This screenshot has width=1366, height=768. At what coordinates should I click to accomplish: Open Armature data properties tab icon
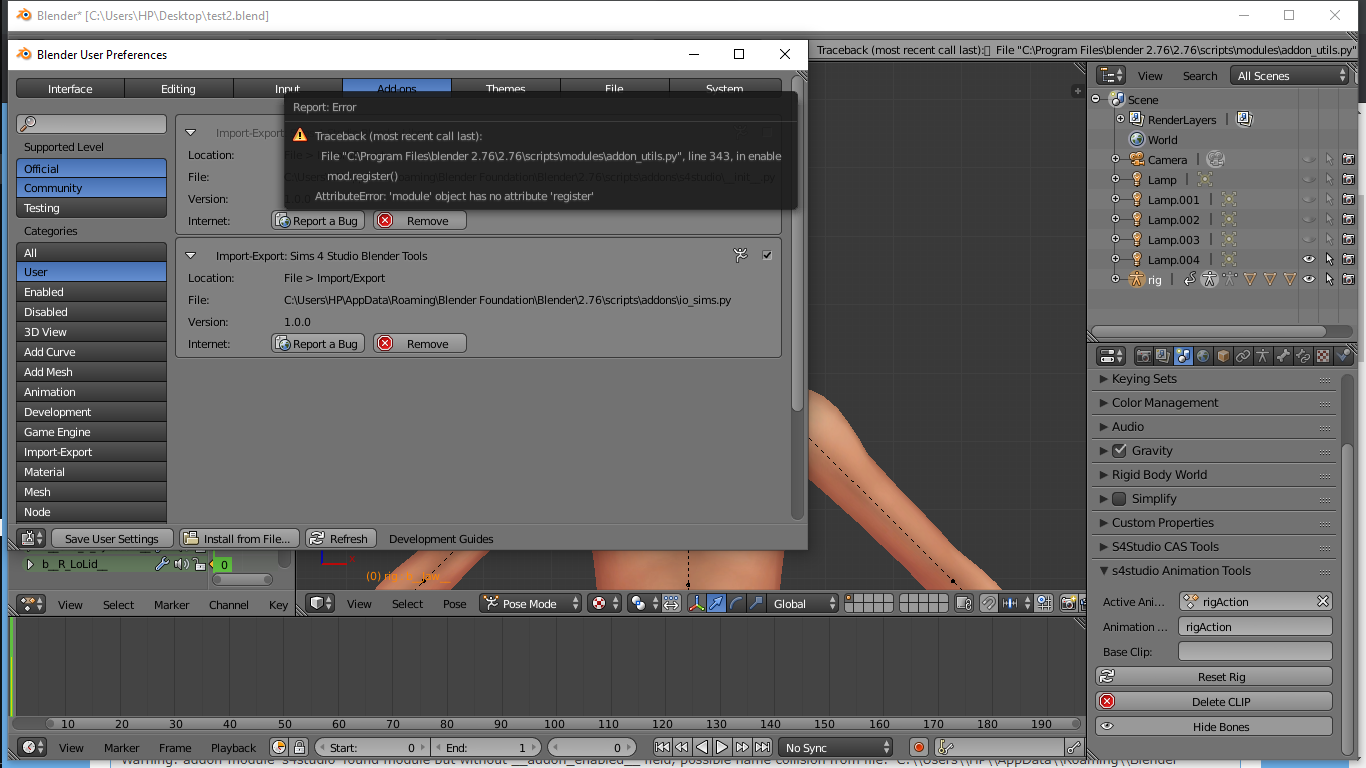point(1263,356)
